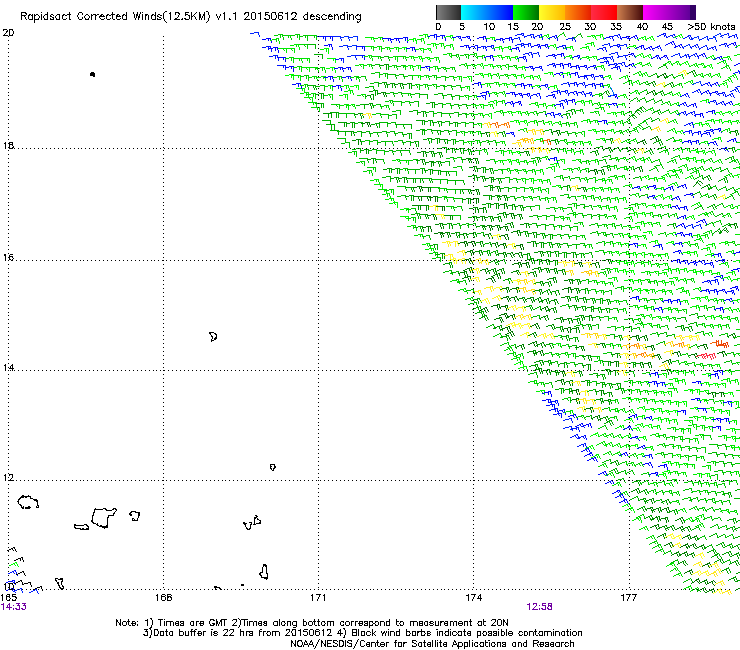The width and height of the screenshot is (740, 650).
Task: Click the NOAA/NESDIS credit line
Action: [x=432, y=644]
